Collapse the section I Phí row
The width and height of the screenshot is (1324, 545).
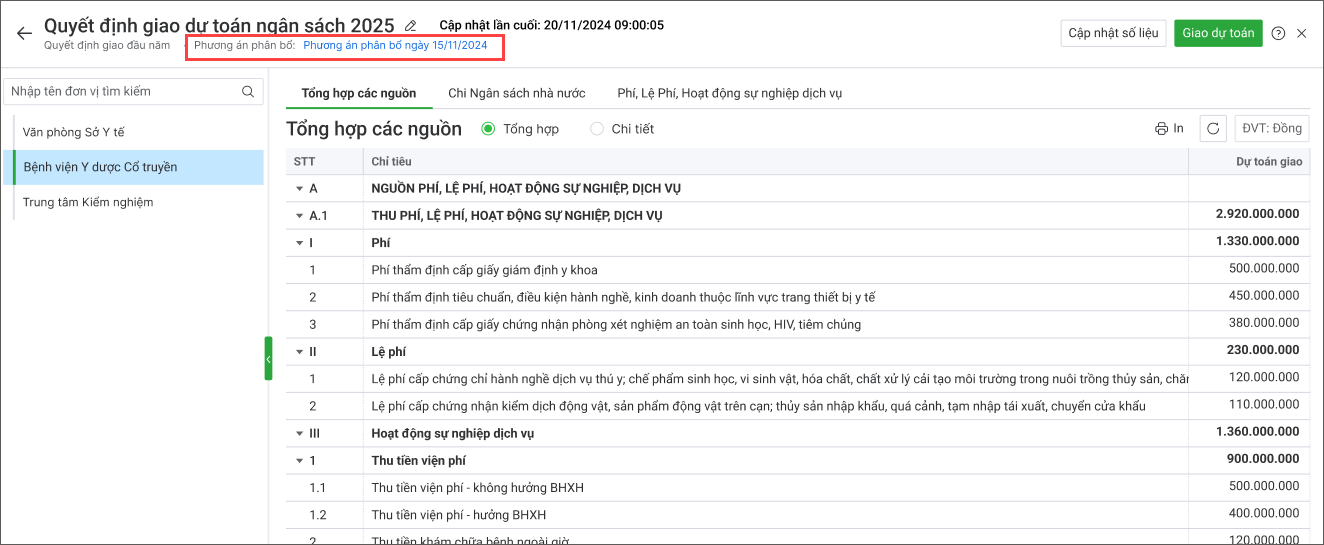299,243
